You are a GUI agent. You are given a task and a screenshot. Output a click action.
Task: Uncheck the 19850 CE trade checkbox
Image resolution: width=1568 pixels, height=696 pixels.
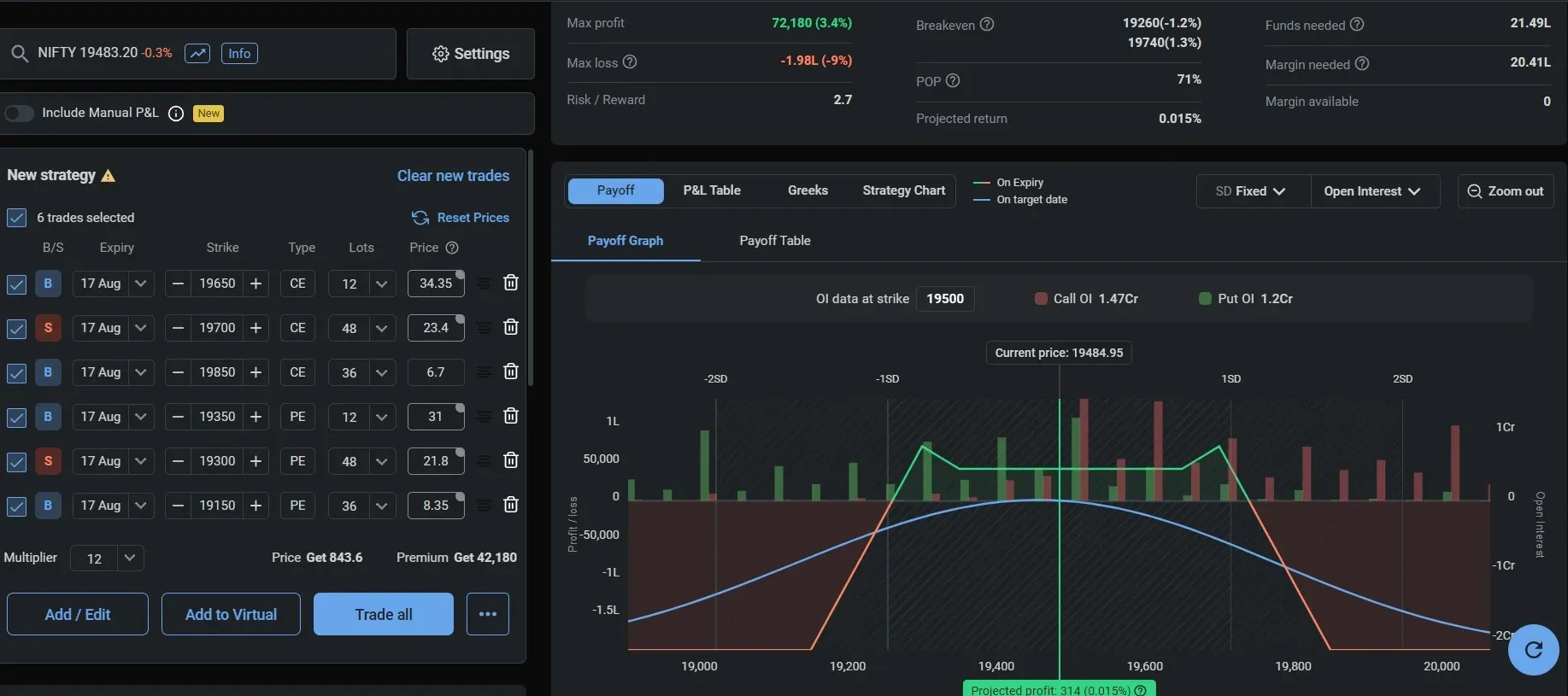16,373
